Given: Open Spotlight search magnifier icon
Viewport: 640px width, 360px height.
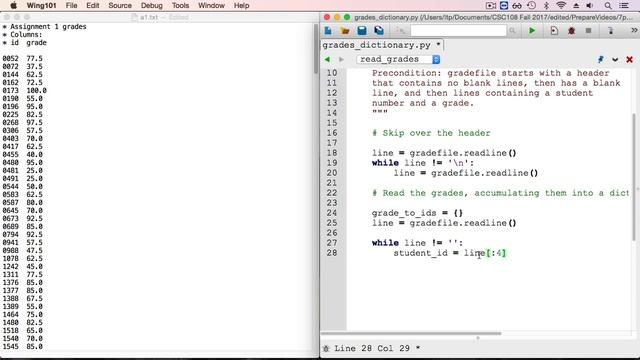Looking at the screenshot, I should tap(608, 5).
